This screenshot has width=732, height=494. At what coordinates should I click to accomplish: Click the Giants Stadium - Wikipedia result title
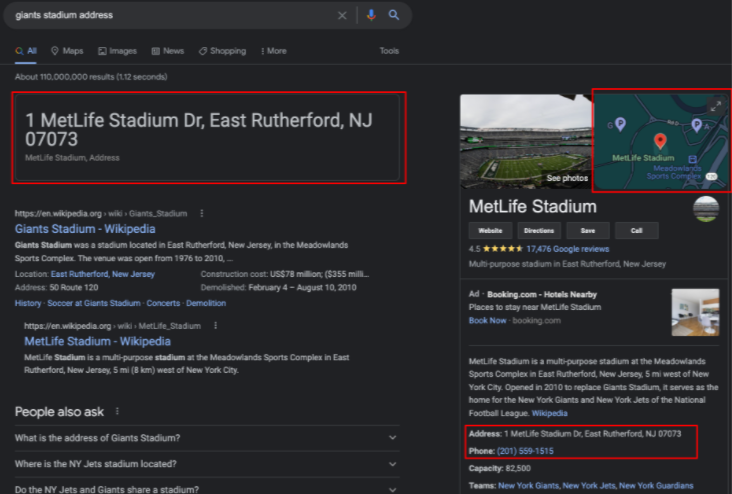[x=85, y=228]
